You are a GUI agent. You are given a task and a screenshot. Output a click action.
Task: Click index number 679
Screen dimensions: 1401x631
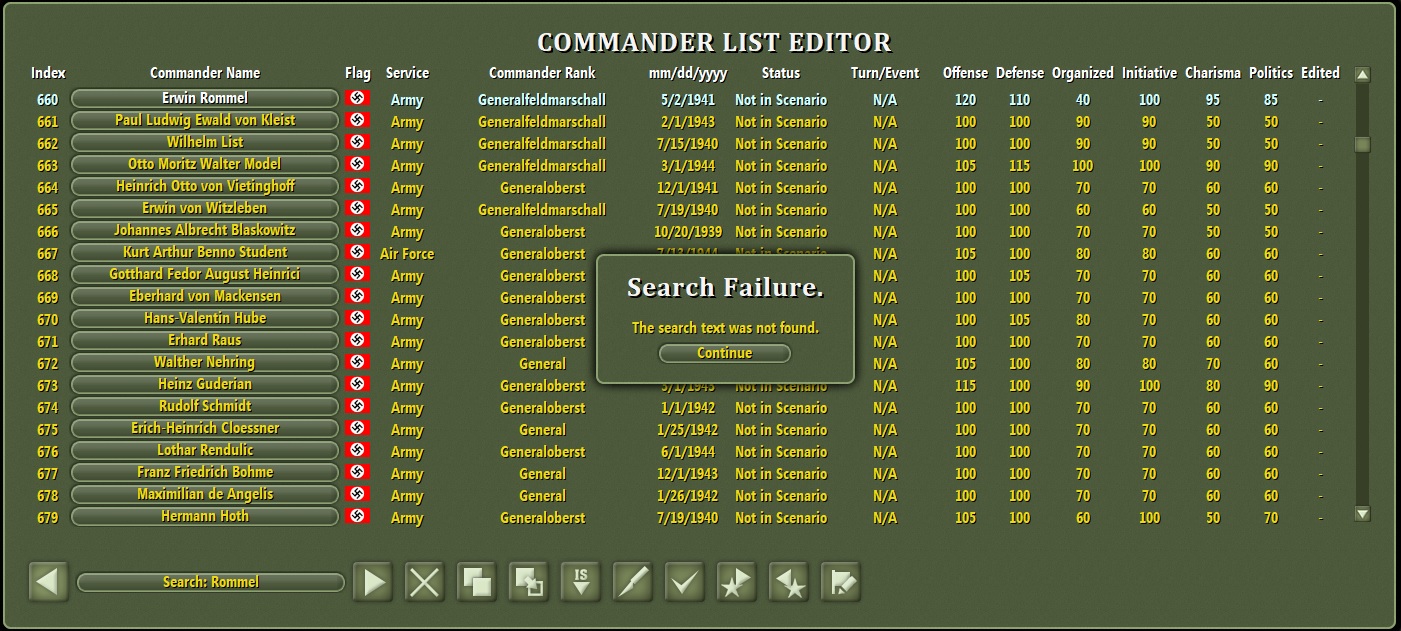48,518
